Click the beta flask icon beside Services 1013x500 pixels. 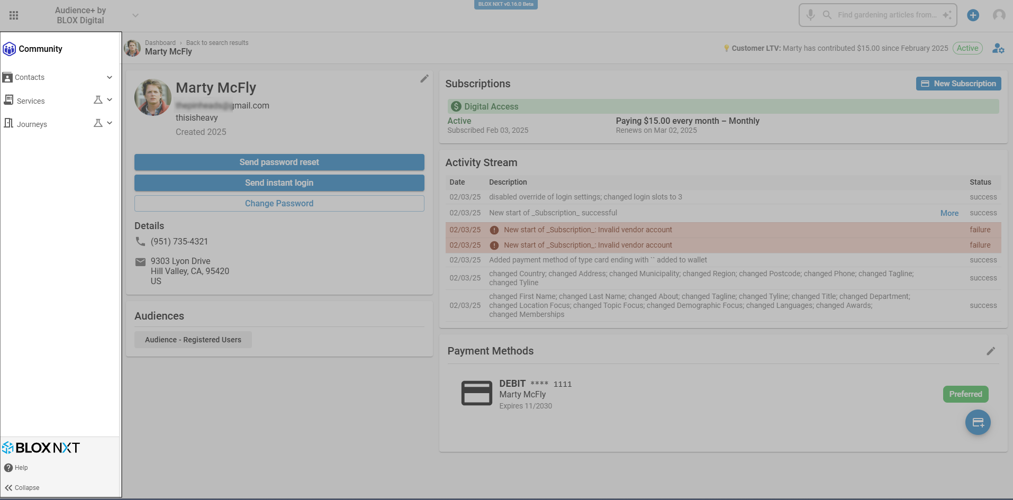[98, 100]
